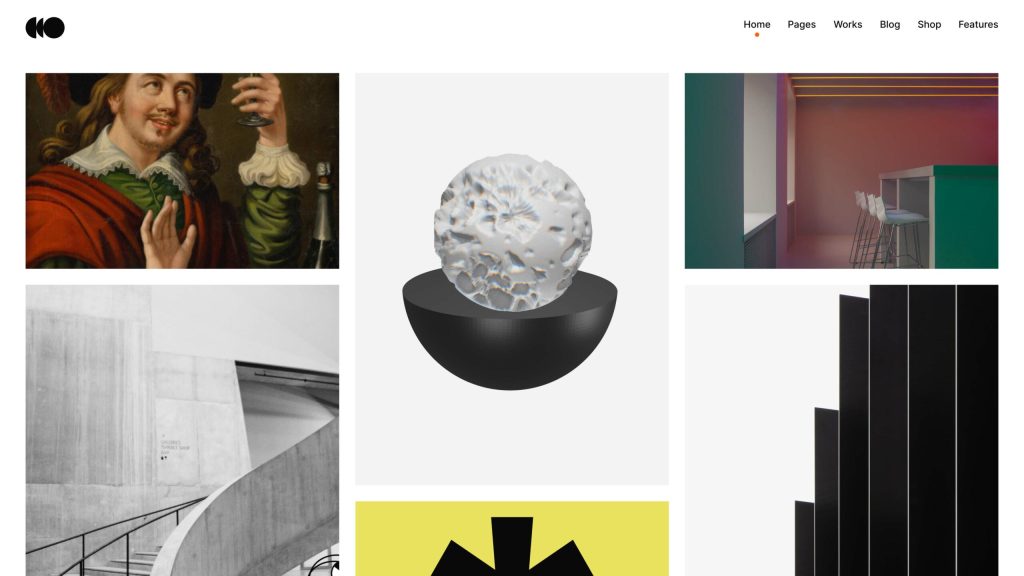View the colorful bar interior project
The image size is (1024, 576).
click(841, 170)
